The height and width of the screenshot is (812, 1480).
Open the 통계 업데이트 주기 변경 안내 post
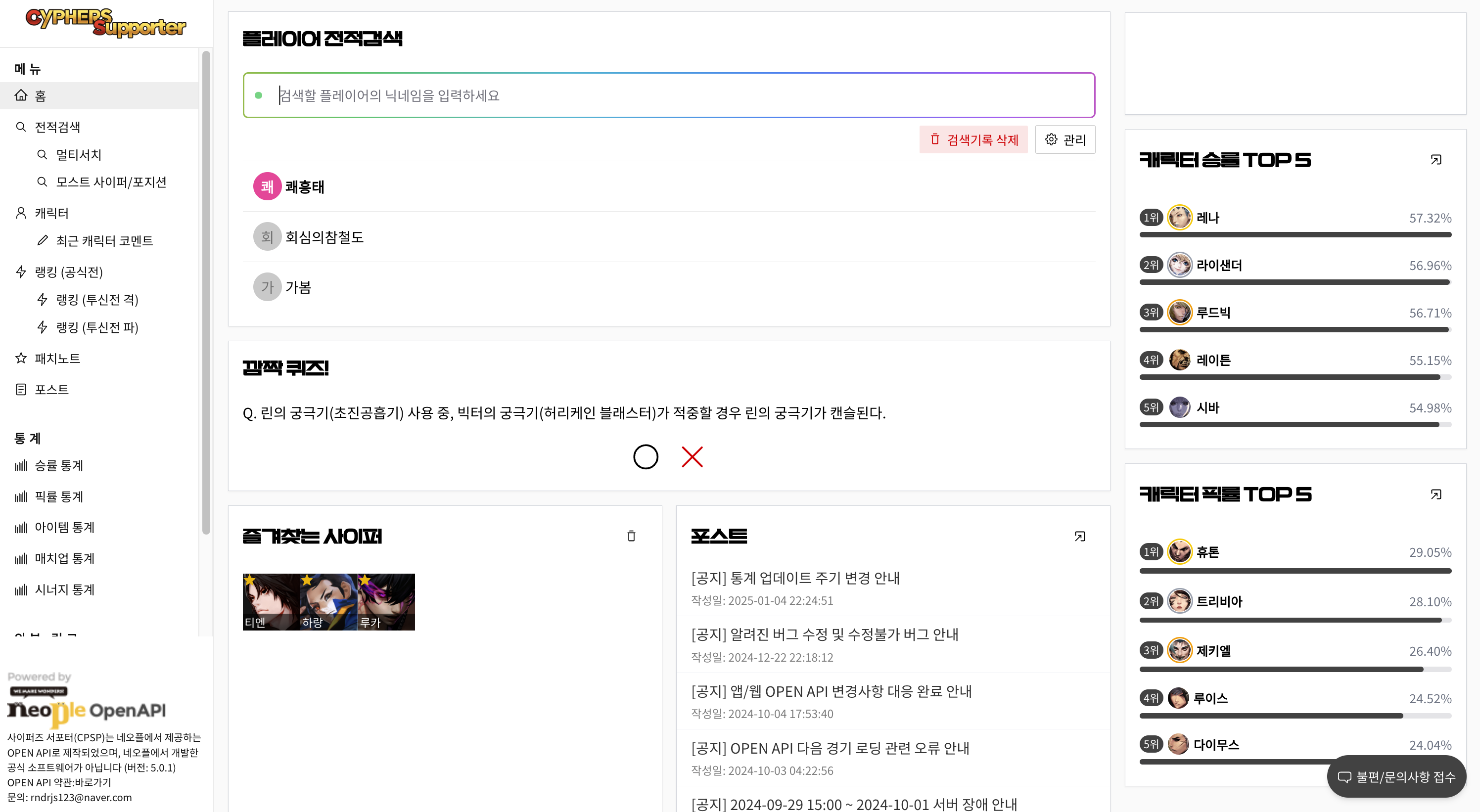(795, 578)
